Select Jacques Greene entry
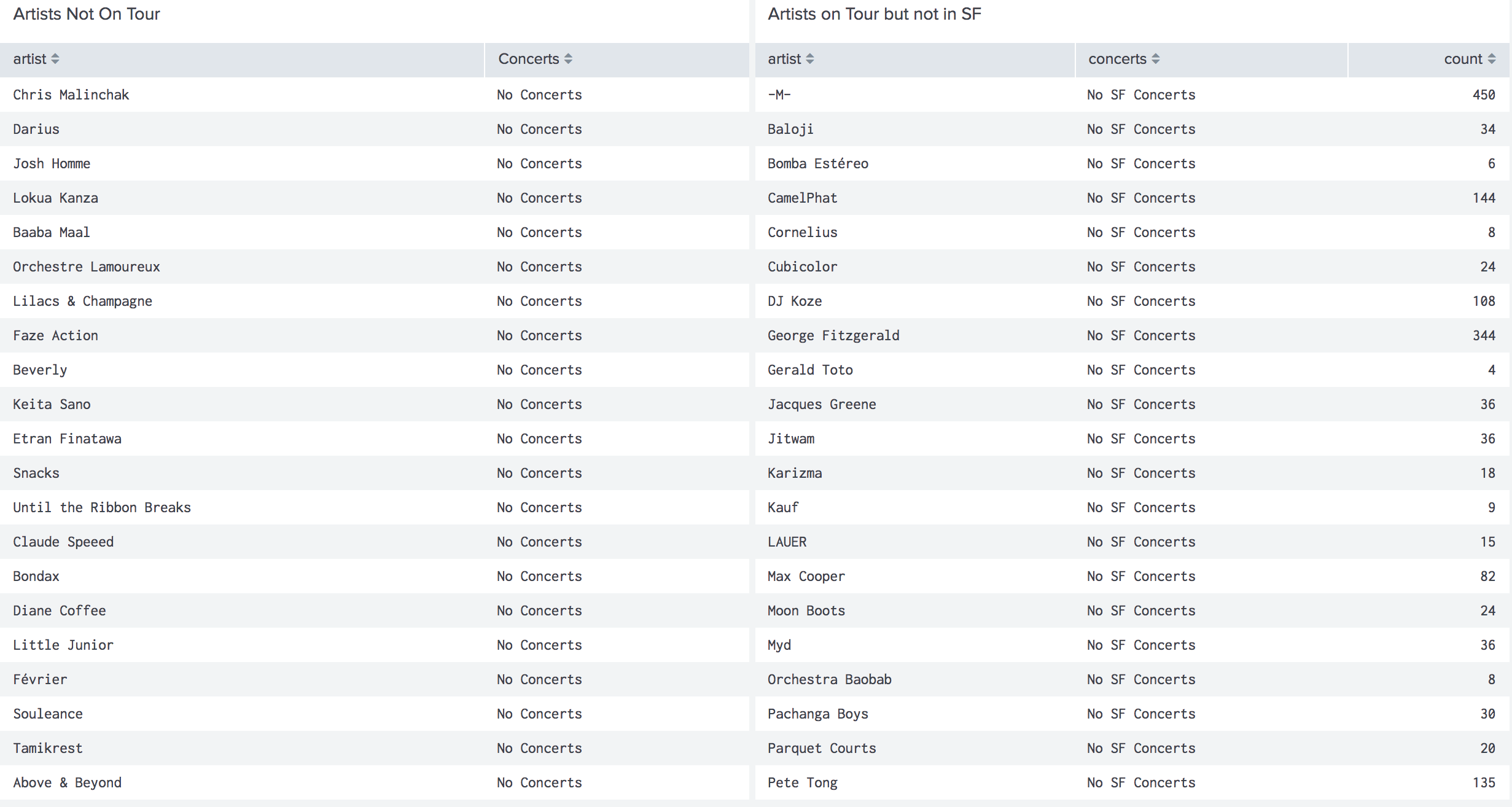 tap(822, 404)
